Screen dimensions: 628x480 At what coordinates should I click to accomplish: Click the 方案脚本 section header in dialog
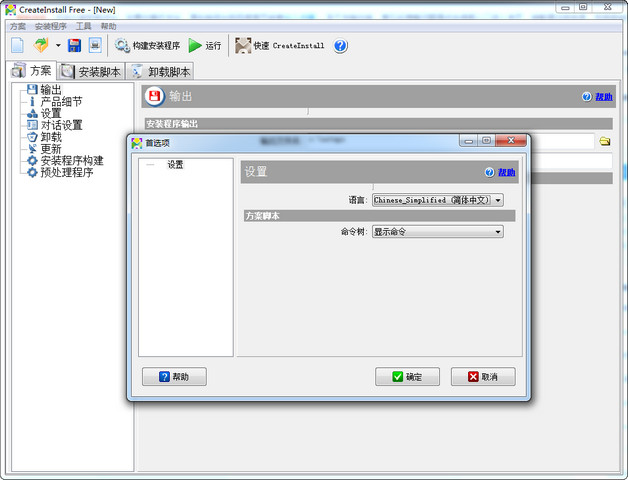point(379,216)
